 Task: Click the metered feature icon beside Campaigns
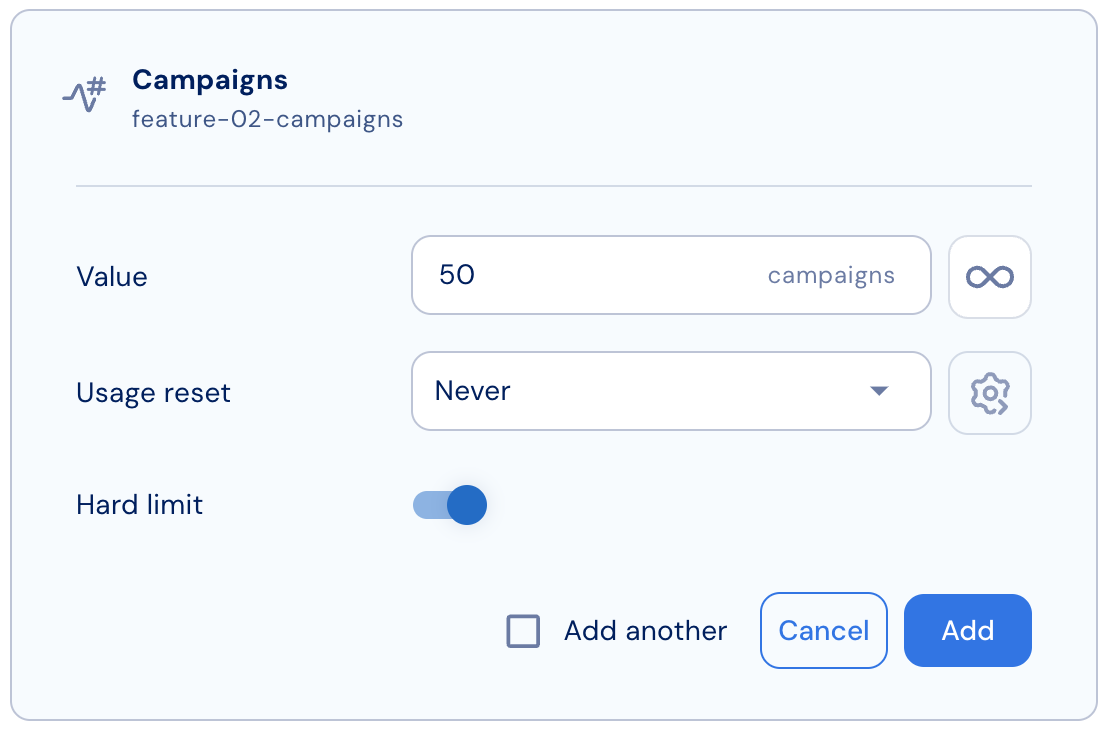tap(84, 95)
